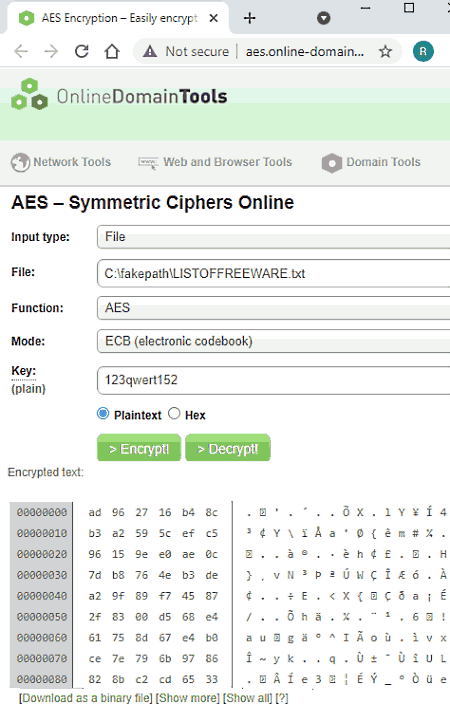Click the Key (plain) label

(x=28, y=380)
